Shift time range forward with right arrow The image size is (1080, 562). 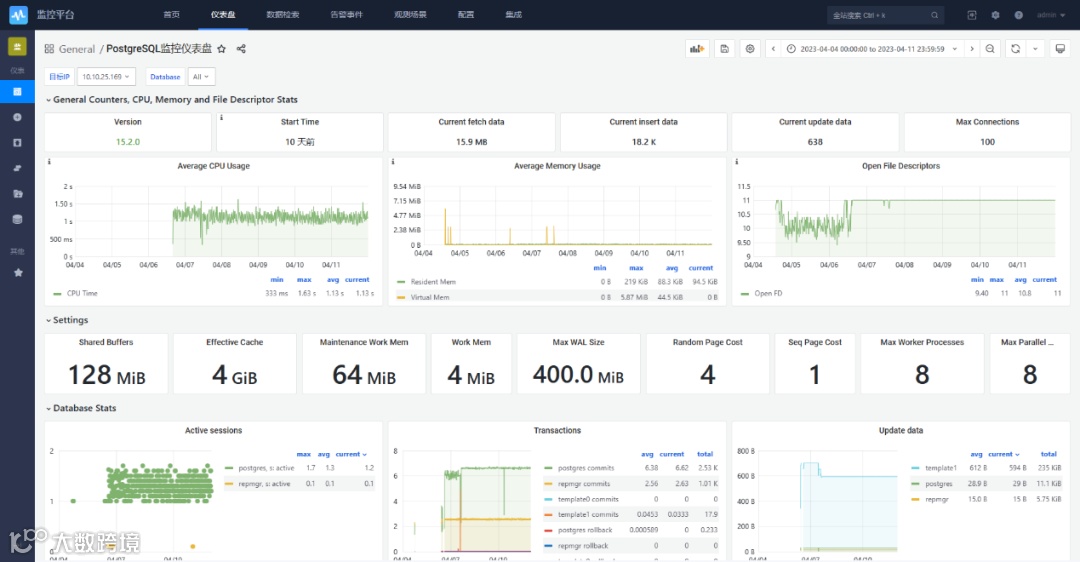[x=972, y=49]
